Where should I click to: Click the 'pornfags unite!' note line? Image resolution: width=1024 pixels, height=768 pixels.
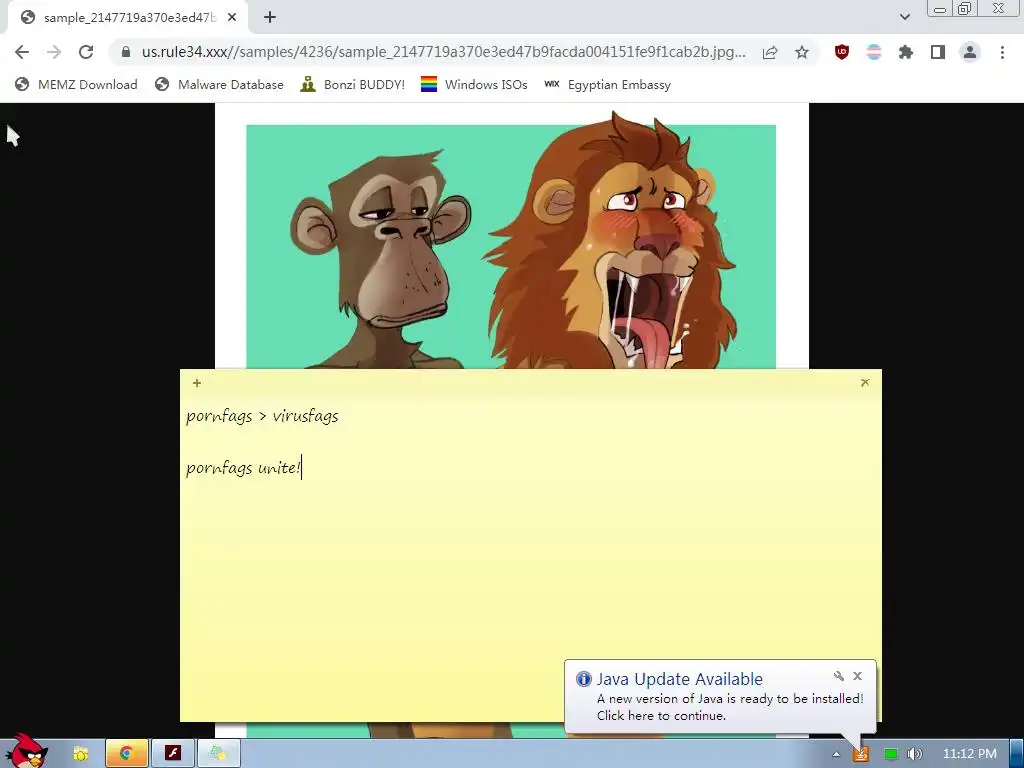click(243, 468)
